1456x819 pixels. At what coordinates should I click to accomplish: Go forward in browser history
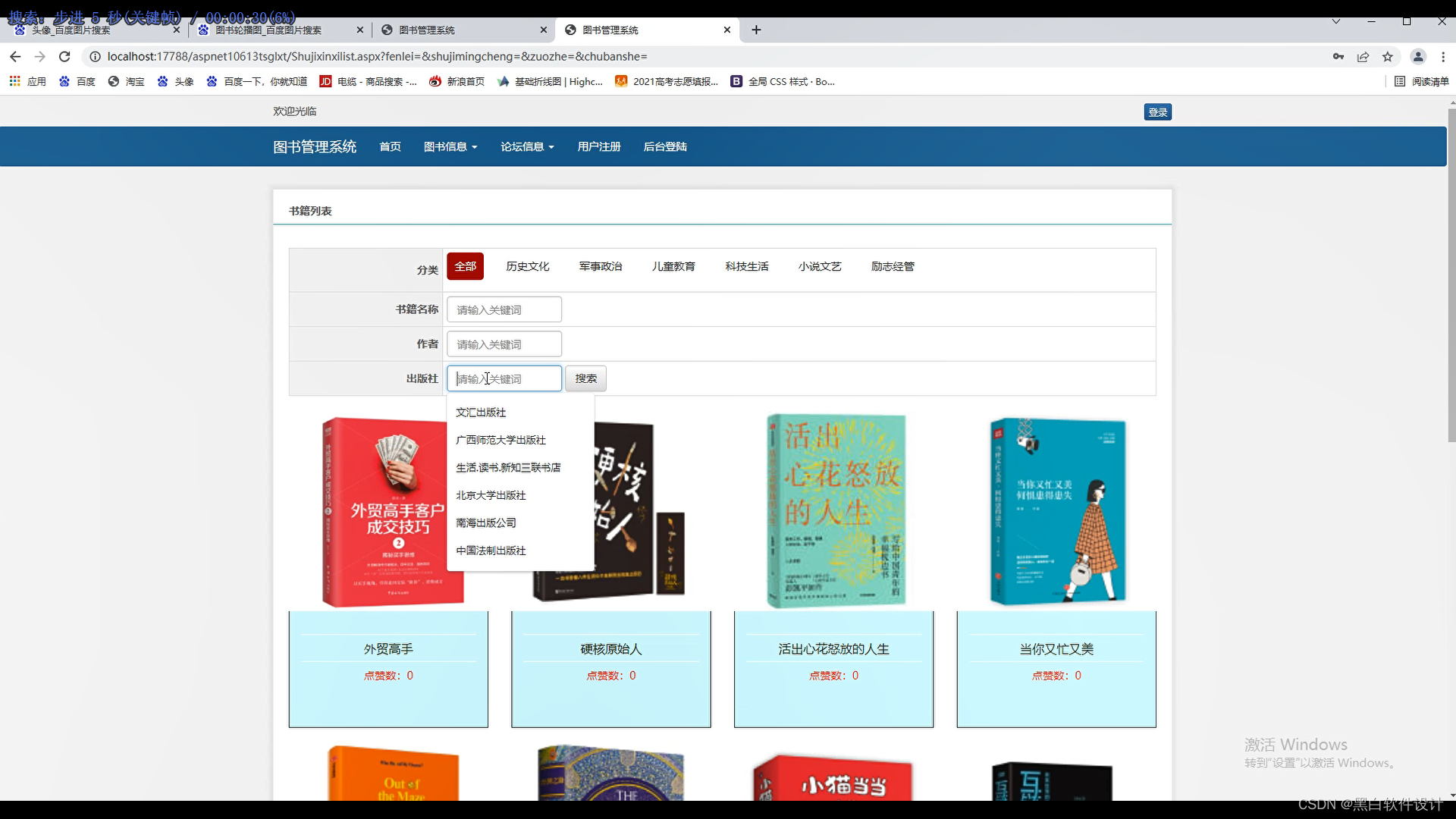click(x=40, y=57)
